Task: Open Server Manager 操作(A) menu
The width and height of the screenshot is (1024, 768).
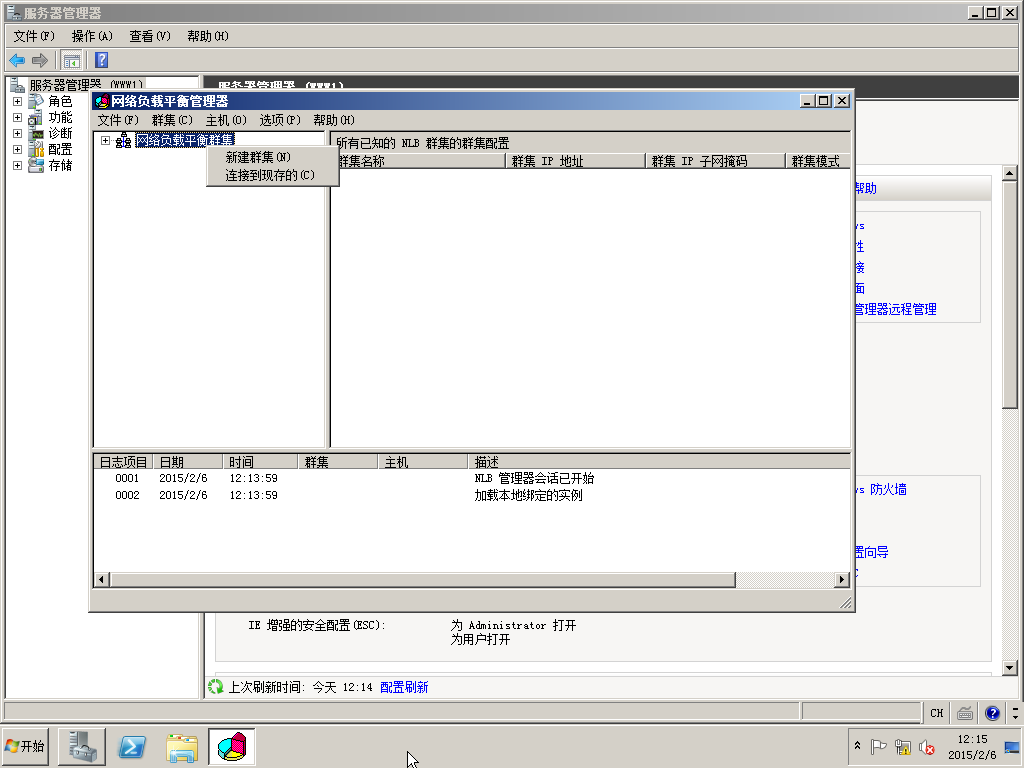Action: pyautogui.click(x=92, y=37)
